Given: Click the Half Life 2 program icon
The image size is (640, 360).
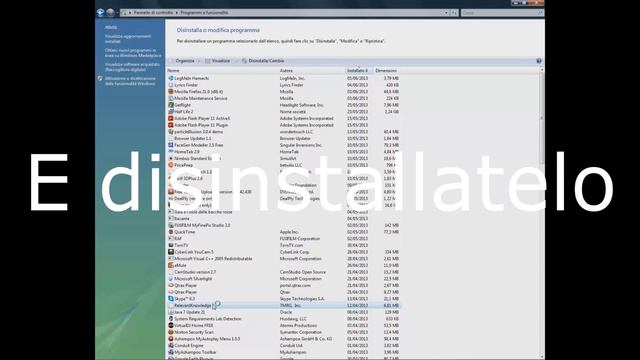Looking at the screenshot, I should click(171, 111).
